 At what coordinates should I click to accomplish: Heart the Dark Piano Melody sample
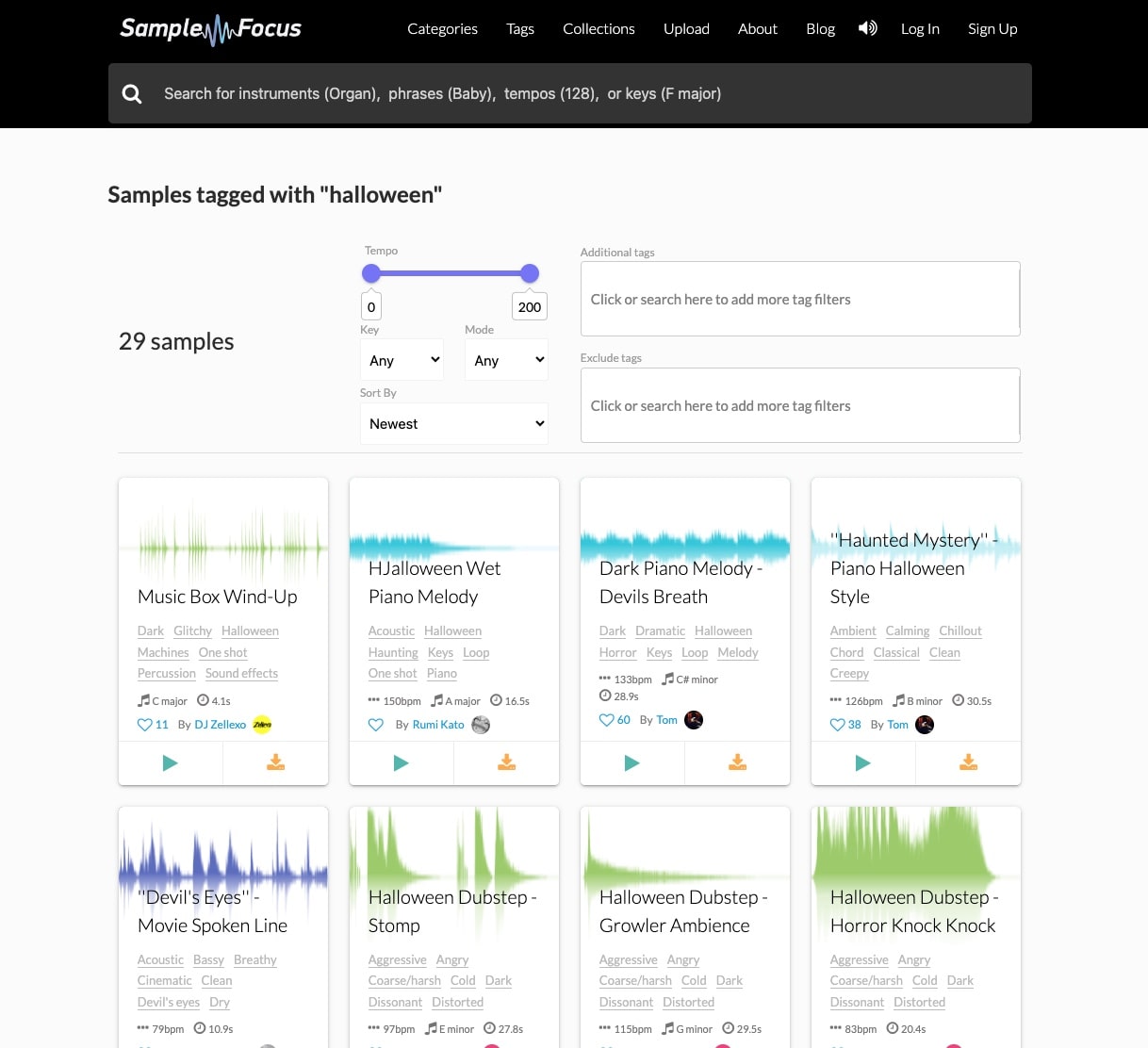click(607, 720)
